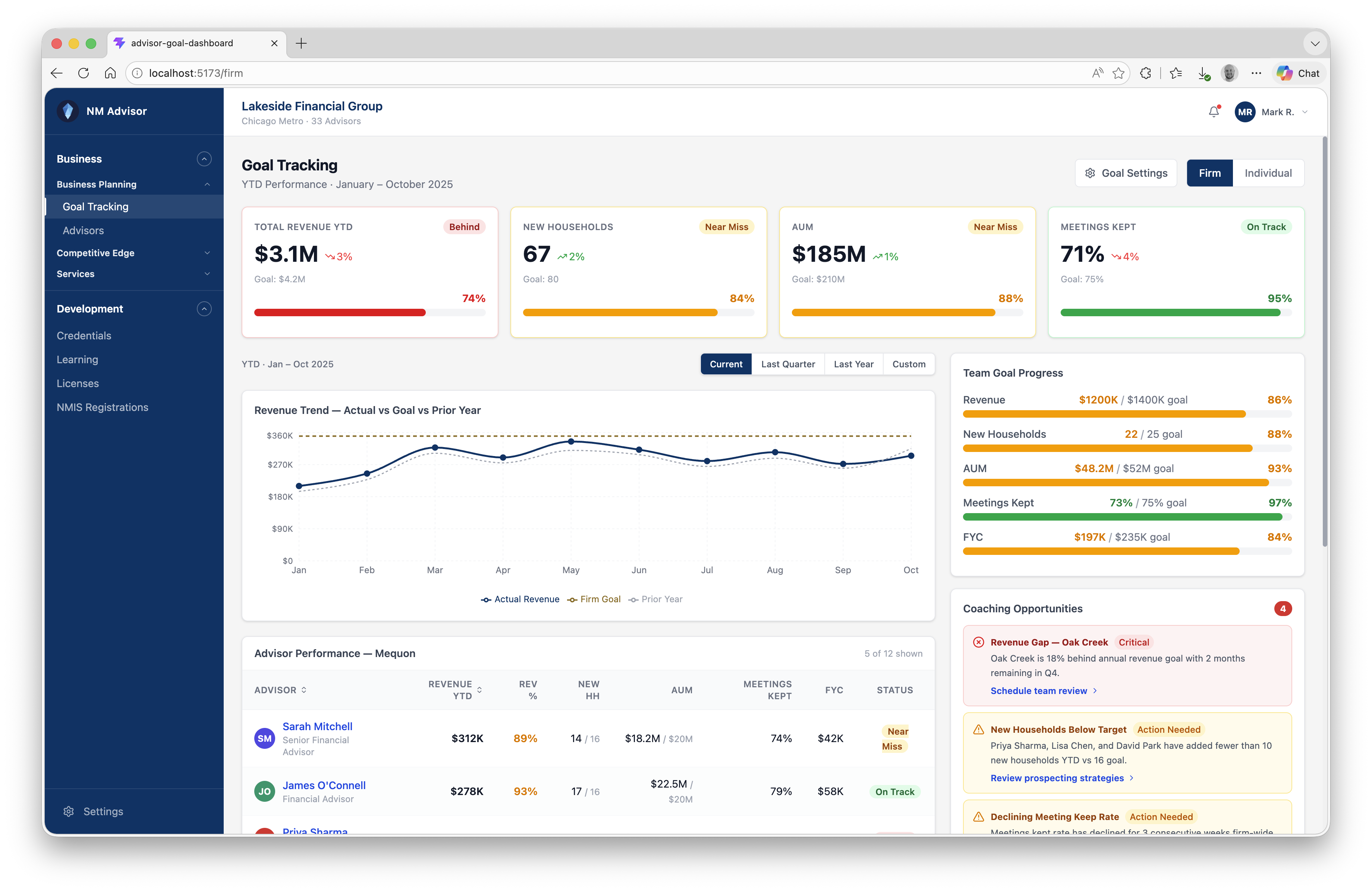Screen dimensions: 1372x892
Task: Click the Meetings Kept 95% progress bar
Action: (1176, 312)
